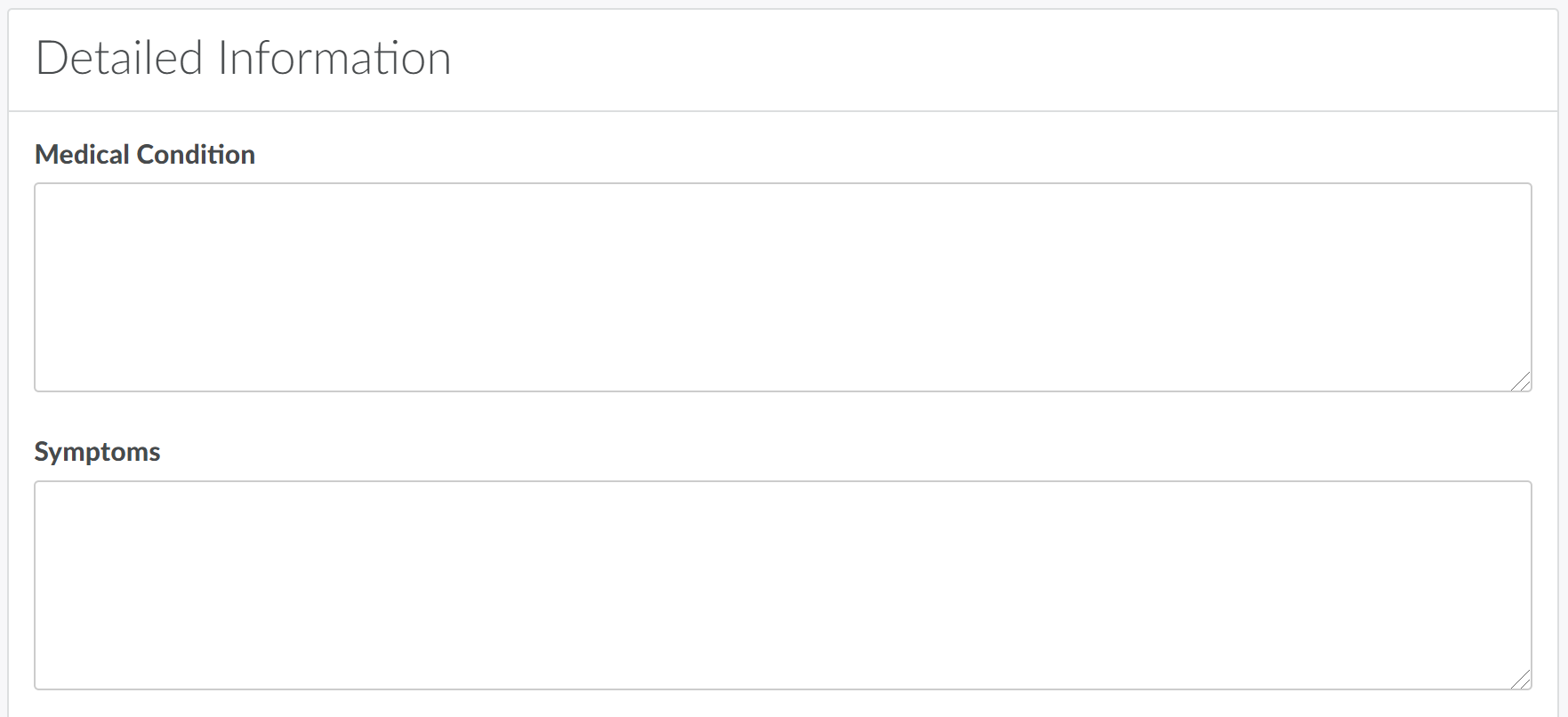Select the empty textarea under Symptoms
The image size is (1568, 717).
point(783,584)
